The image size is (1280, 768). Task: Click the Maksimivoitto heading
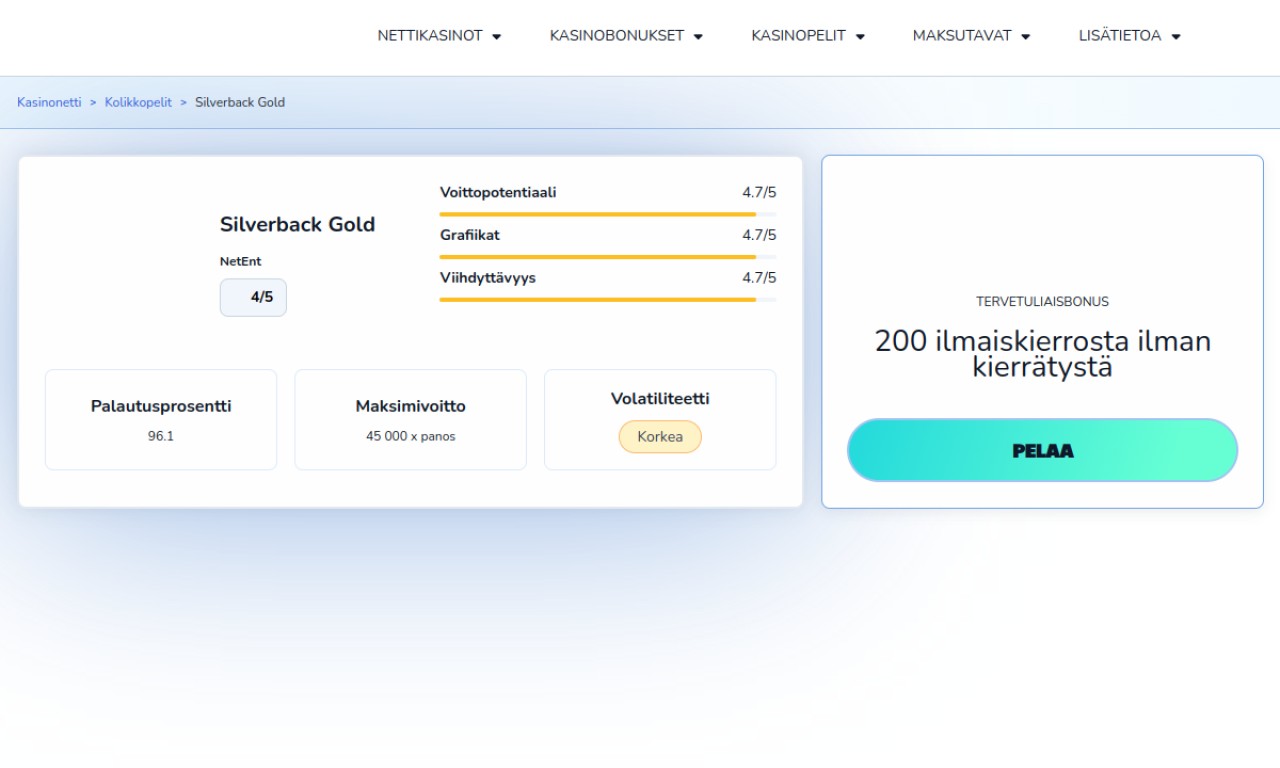(410, 406)
